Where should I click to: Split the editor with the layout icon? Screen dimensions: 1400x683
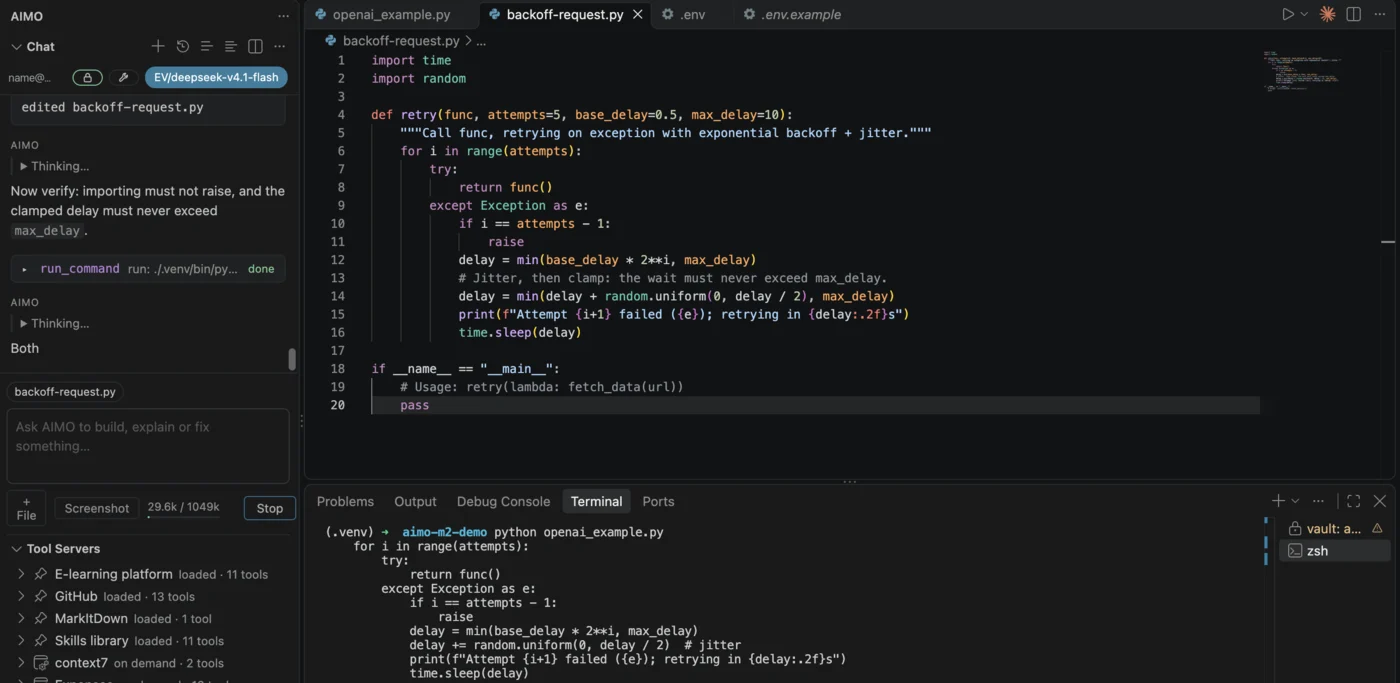click(x=1354, y=14)
